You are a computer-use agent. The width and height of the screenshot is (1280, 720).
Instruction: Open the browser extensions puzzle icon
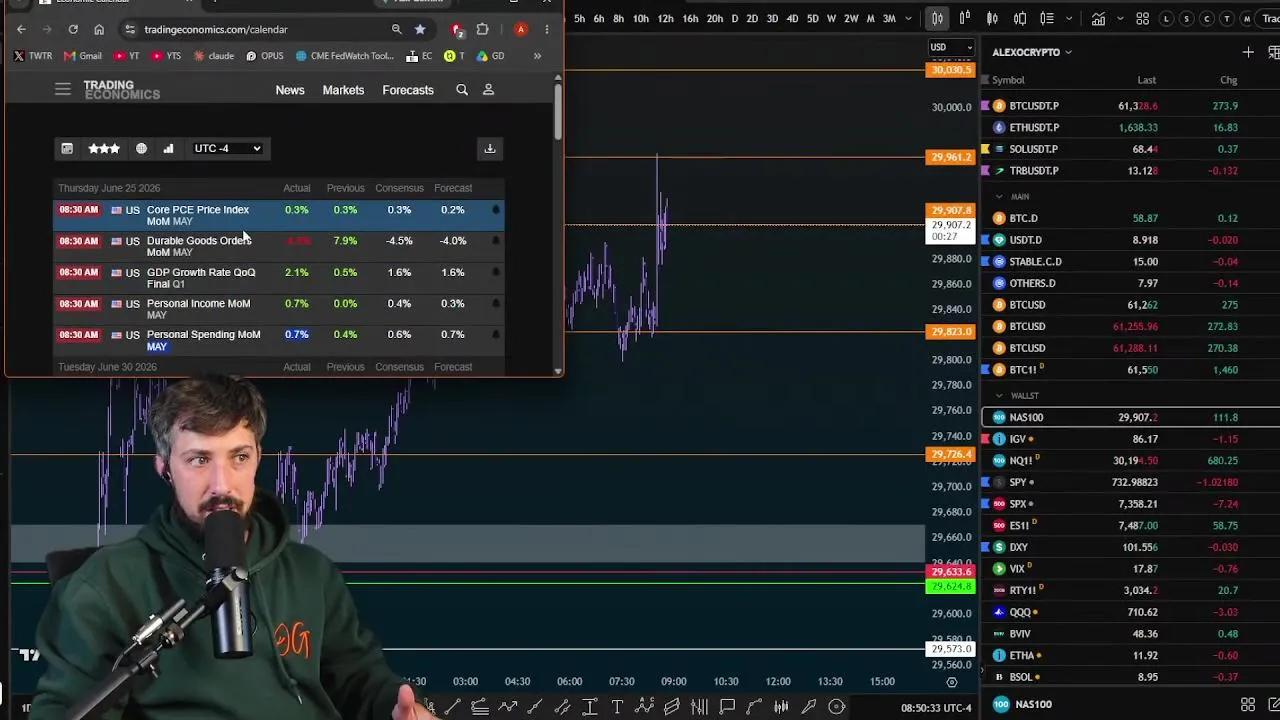(482, 29)
